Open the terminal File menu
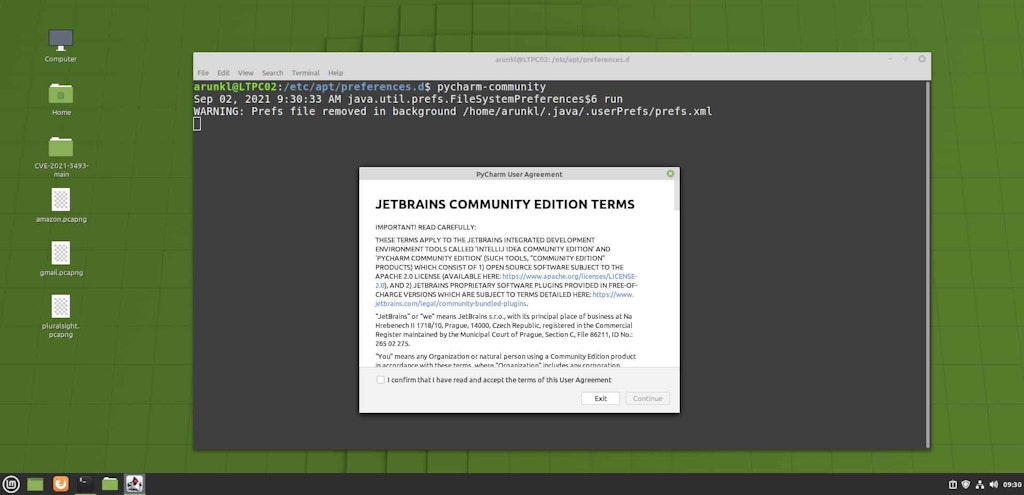The image size is (1024, 495). [203, 72]
